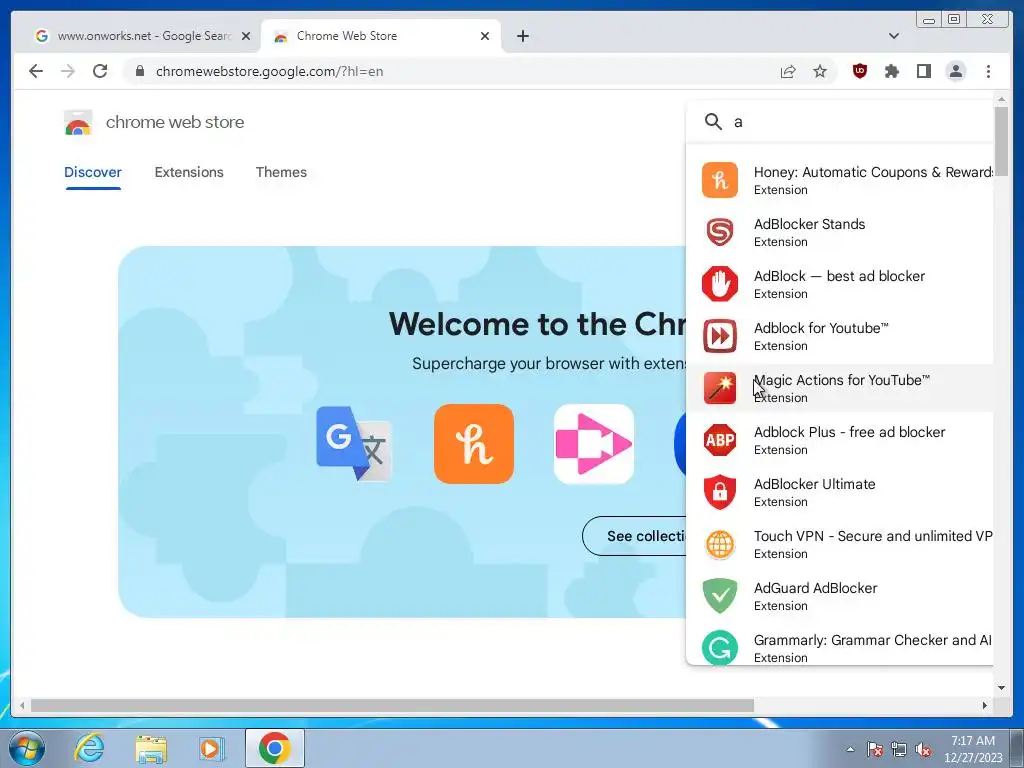
Task: Click the AdBlocker Ultimate lock shield icon
Action: (720, 492)
